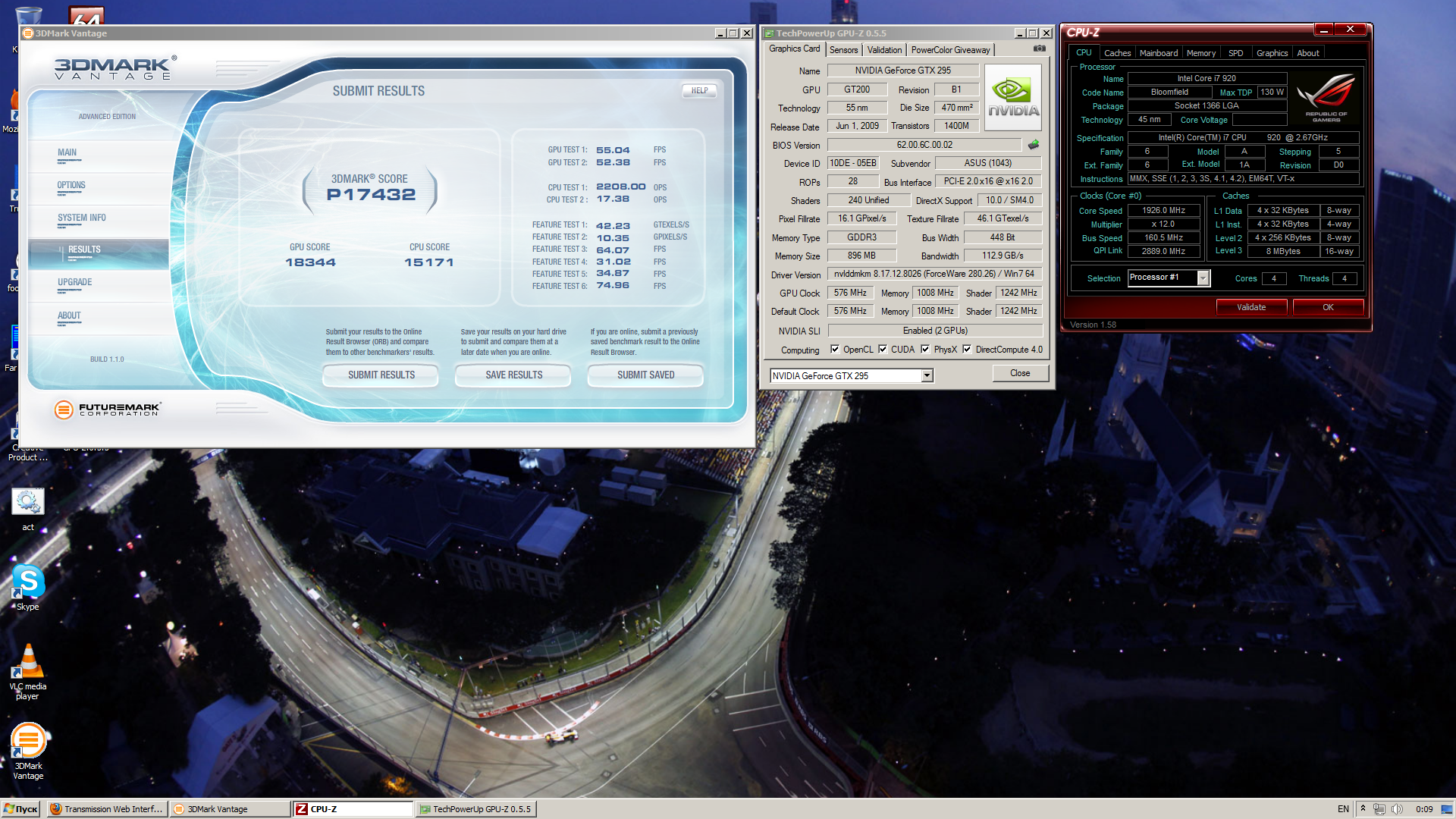Click the GPU-Z Name field

[902, 71]
